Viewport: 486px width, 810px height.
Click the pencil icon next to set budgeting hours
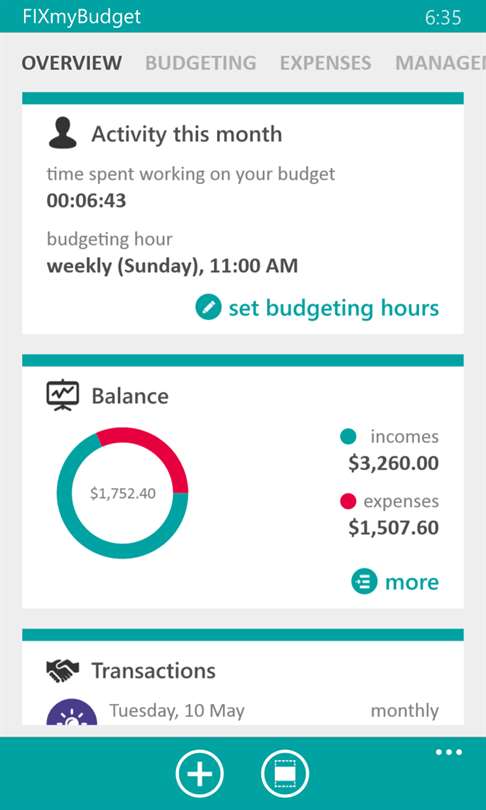[208, 307]
